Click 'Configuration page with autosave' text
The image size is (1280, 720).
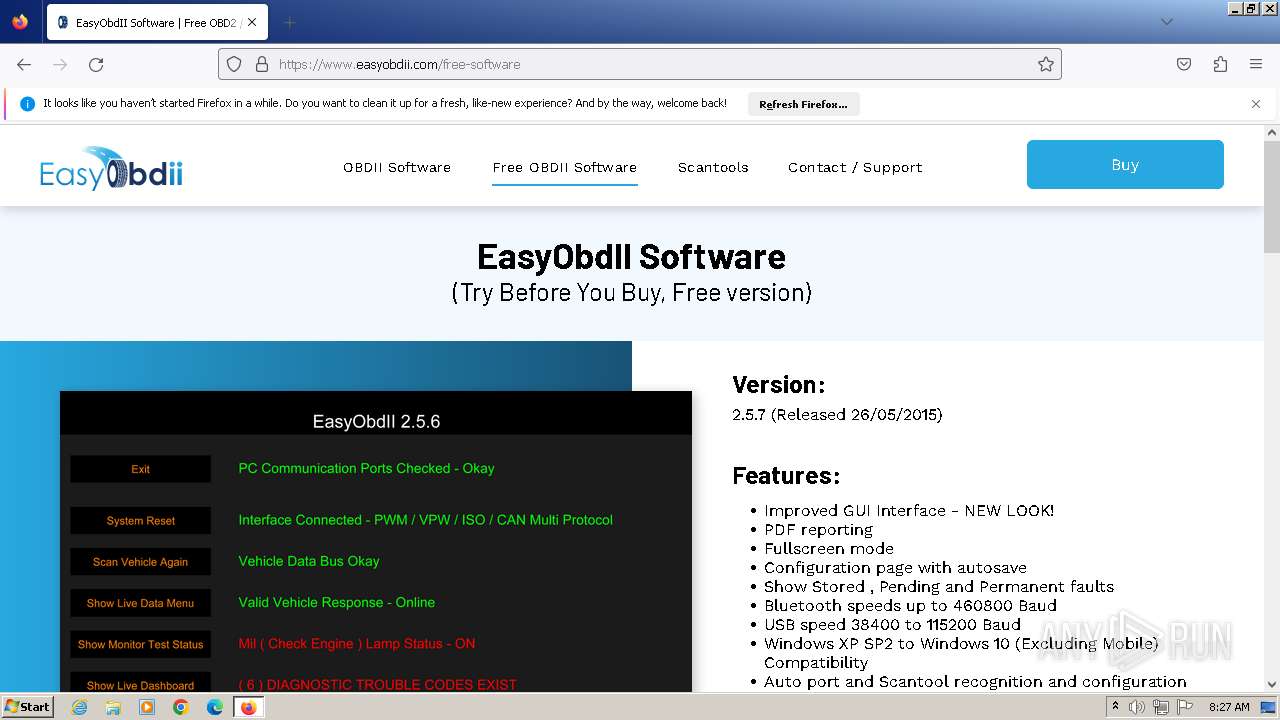pyautogui.click(x=895, y=567)
